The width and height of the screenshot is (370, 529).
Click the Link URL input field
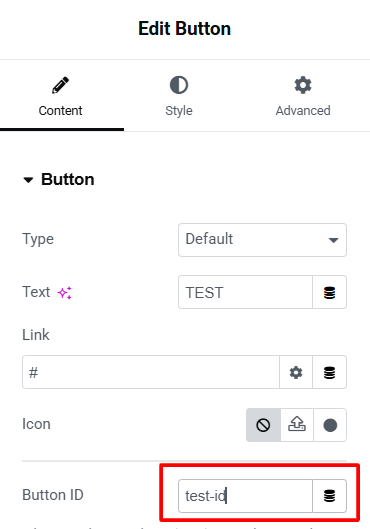(151, 372)
